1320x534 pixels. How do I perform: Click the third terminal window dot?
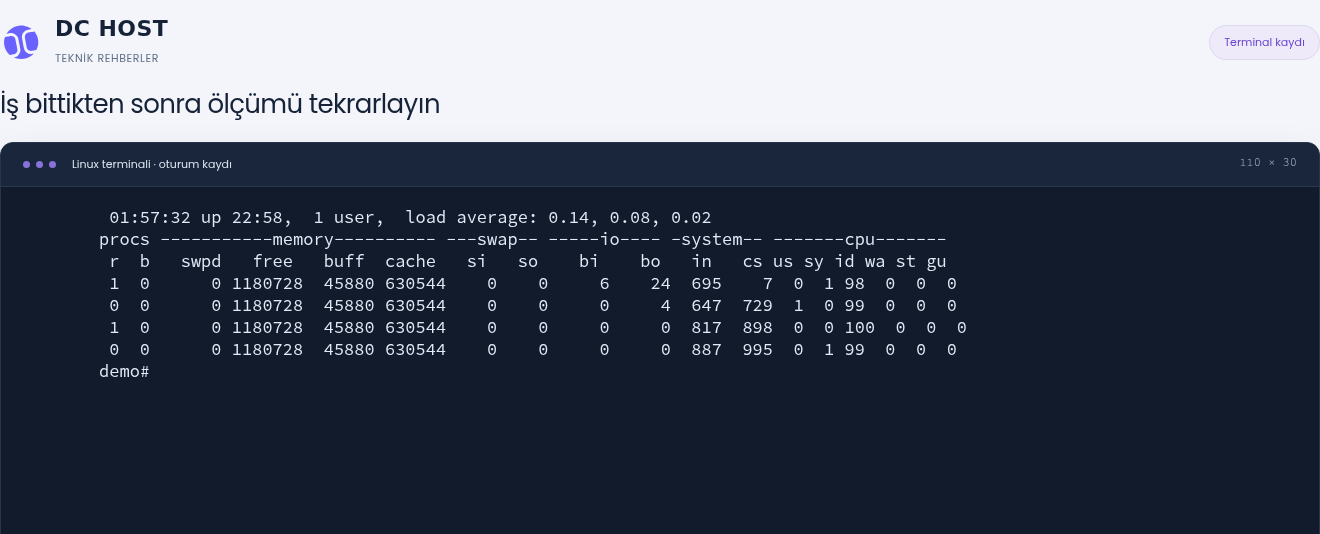tap(53, 164)
